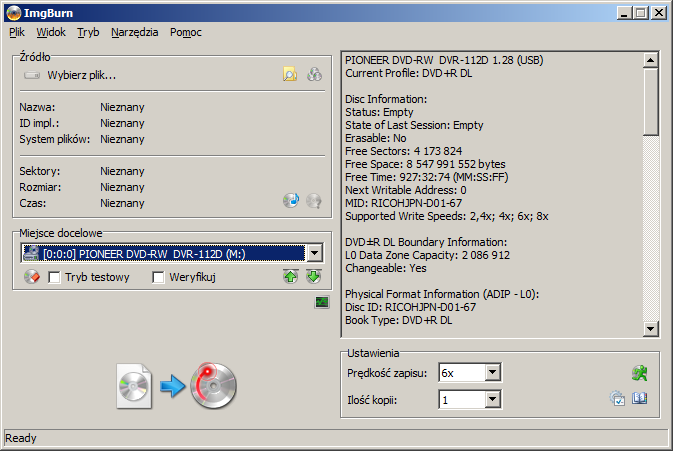This screenshot has height=451, width=673.
Task: Open the green graph log icon
Action: (322, 303)
